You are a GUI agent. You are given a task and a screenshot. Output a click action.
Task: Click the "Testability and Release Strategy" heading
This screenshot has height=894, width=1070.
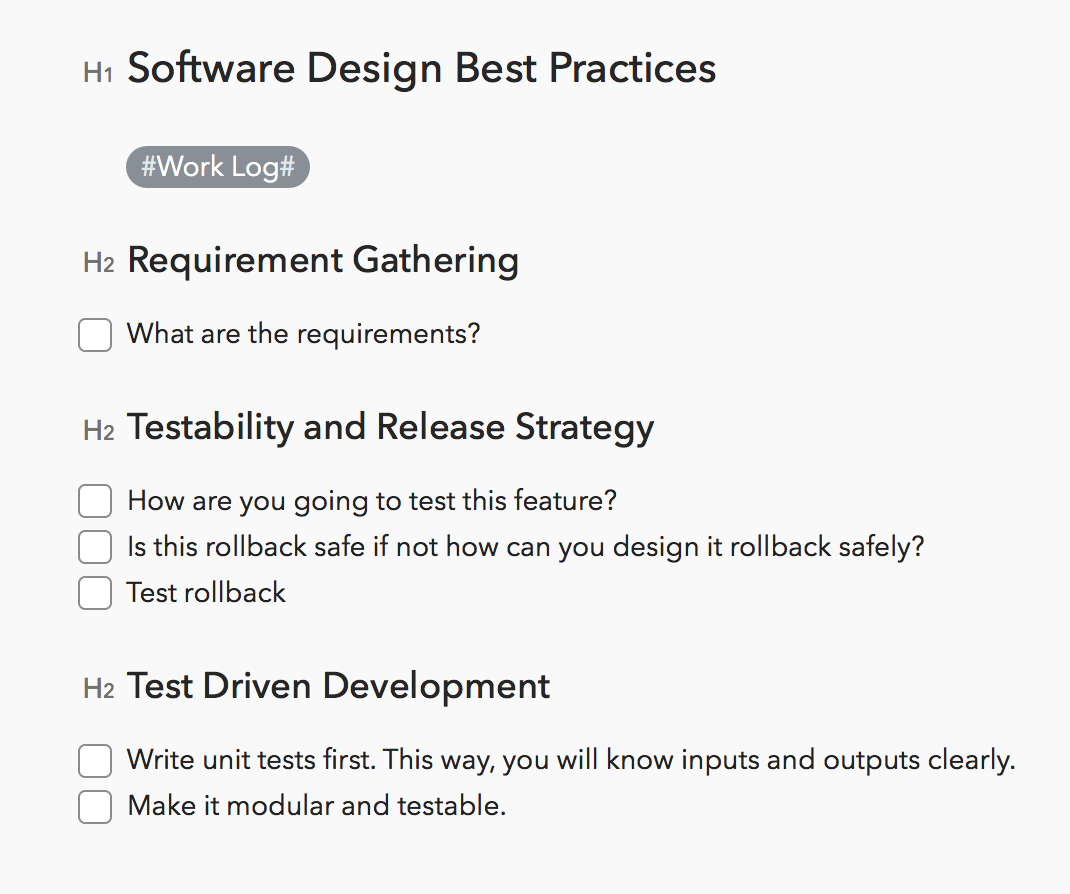tap(390, 428)
